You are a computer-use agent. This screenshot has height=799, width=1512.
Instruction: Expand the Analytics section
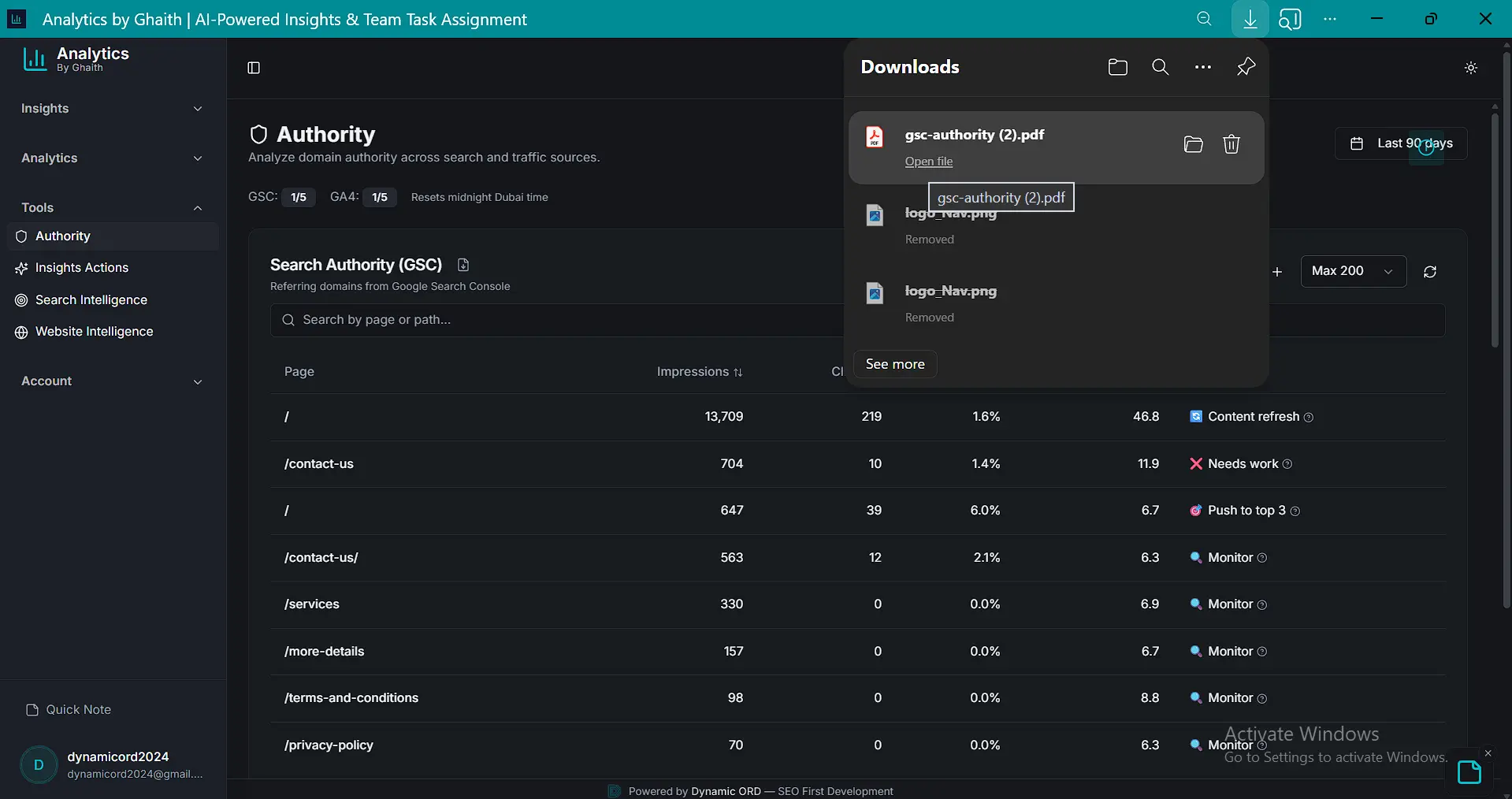(198, 158)
